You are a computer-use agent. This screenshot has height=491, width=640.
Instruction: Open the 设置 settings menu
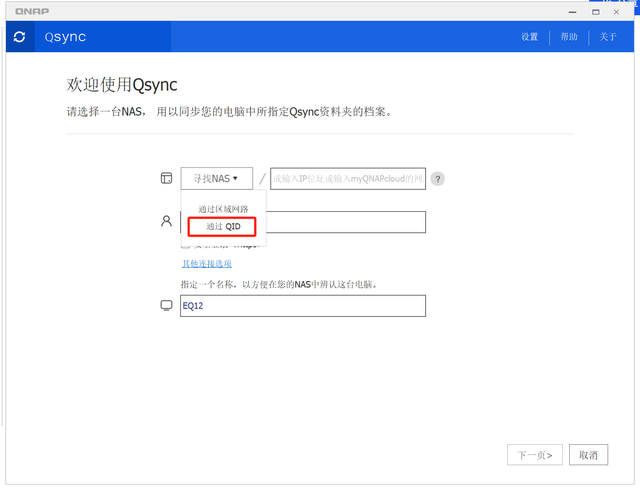tap(529, 37)
